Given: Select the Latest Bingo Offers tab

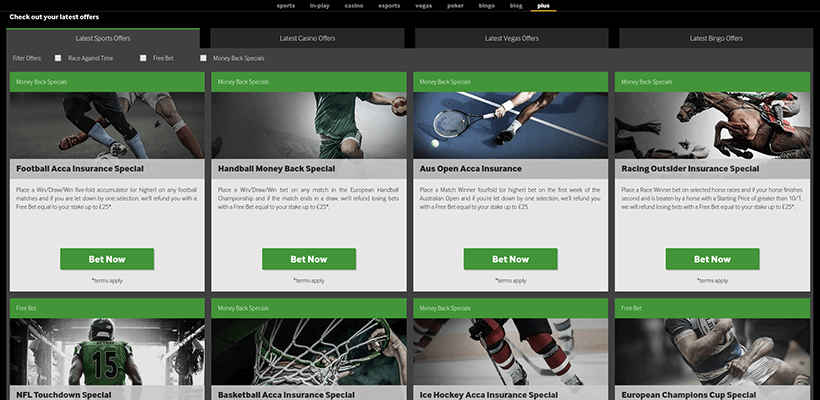Looking at the screenshot, I should (x=716, y=38).
